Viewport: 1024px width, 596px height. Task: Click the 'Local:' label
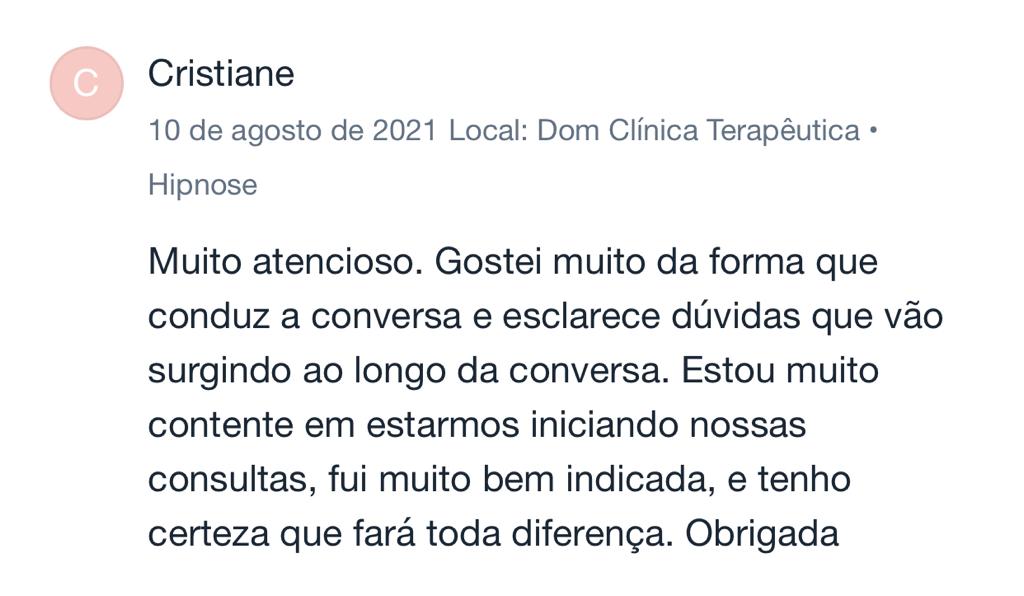[488, 131]
